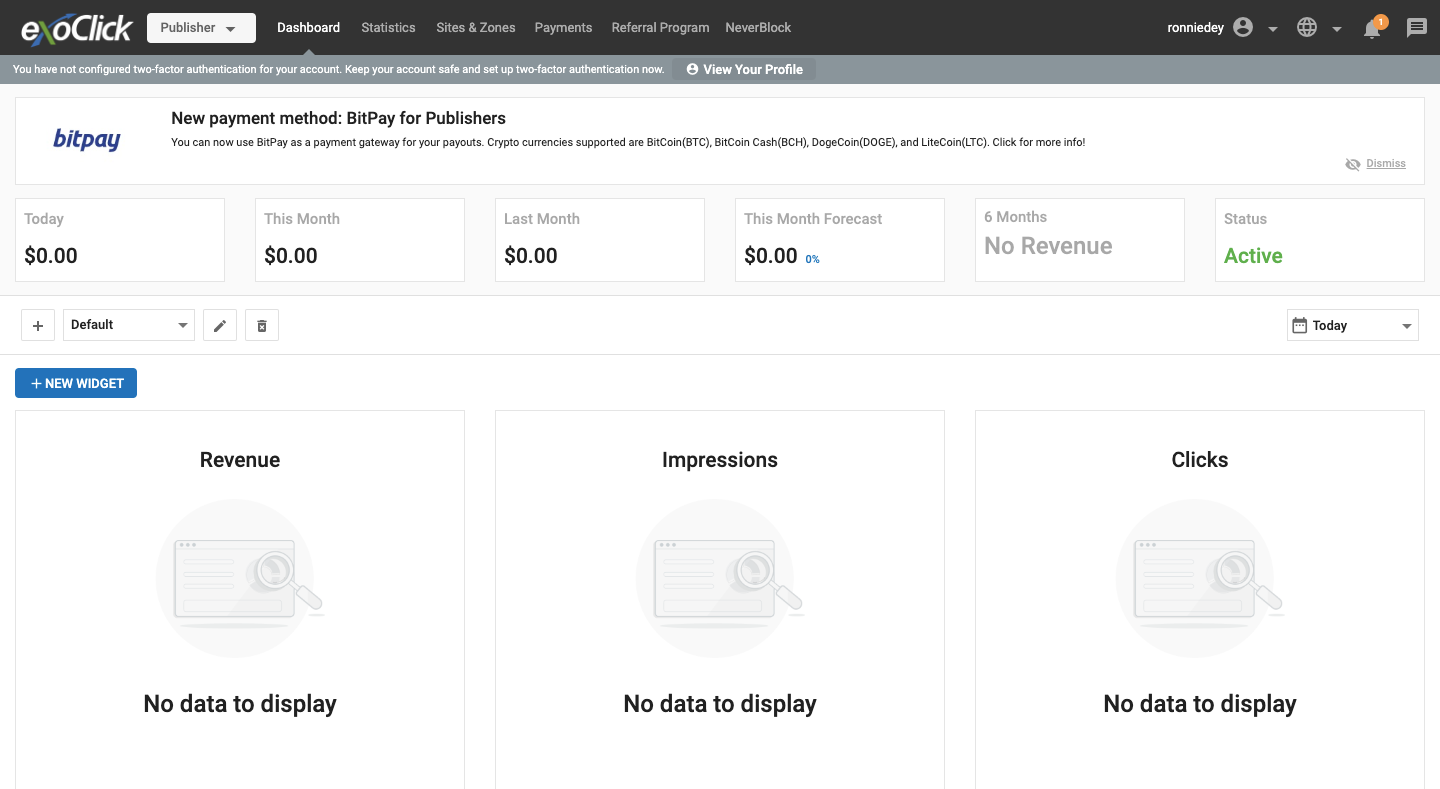Dismiss the BitPay announcement

pyautogui.click(x=1386, y=163)
